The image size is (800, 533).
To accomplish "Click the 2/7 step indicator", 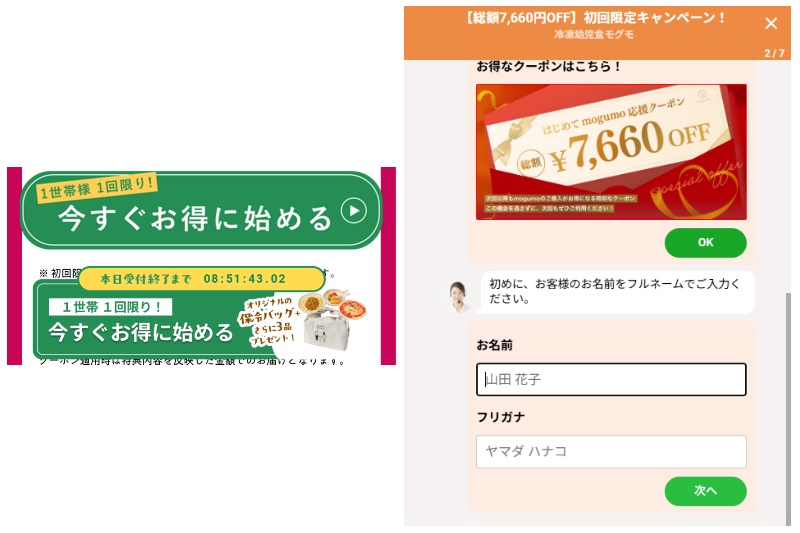I will tap(774, 53).
